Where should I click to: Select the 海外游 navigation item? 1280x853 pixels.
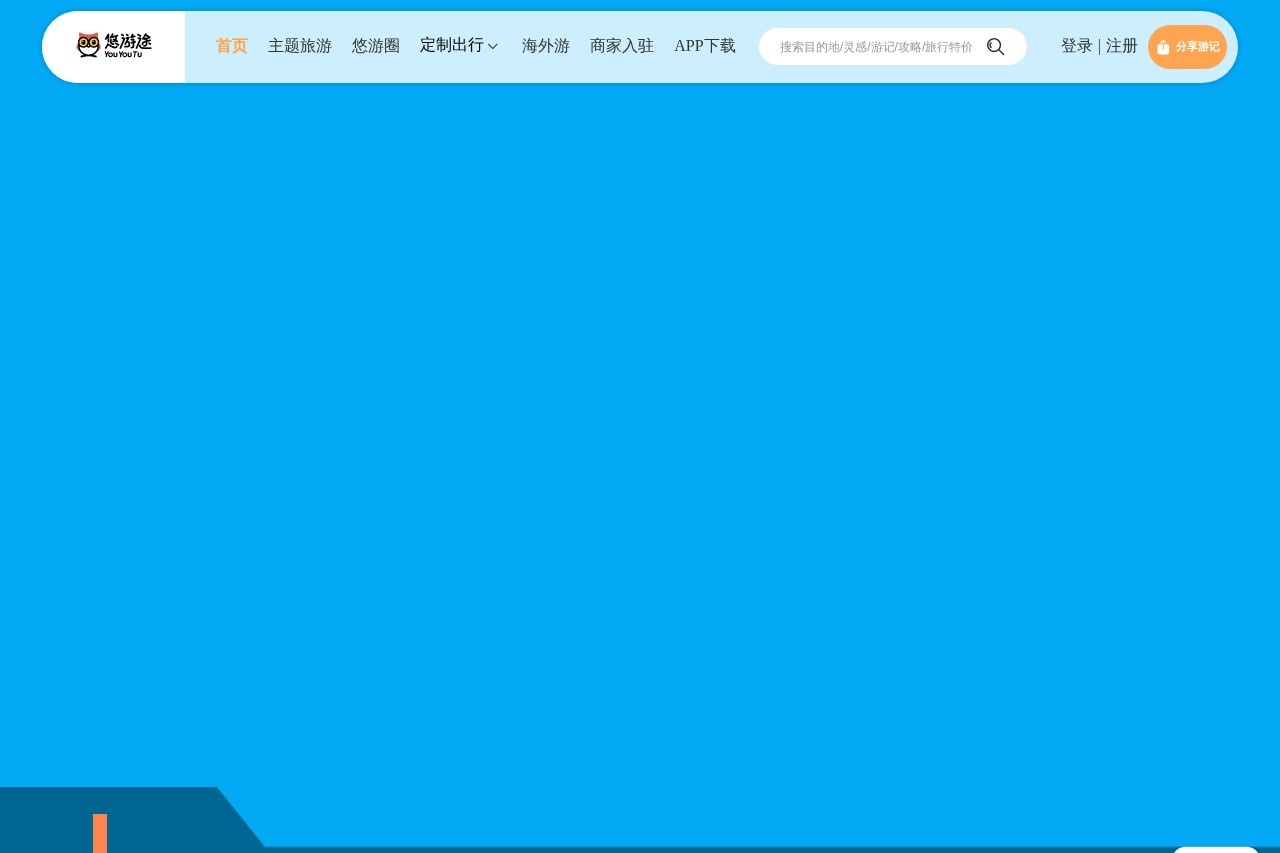[x=546, y=46]
